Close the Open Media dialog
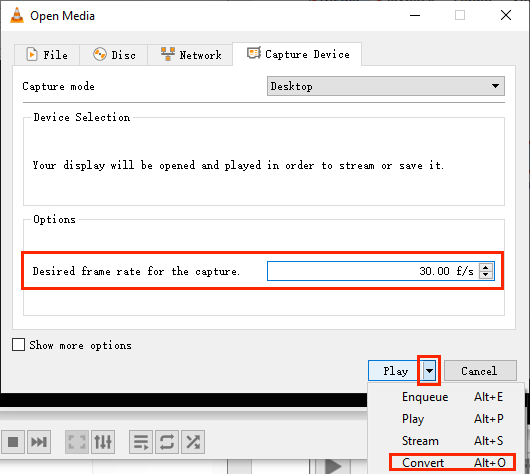Screen dimensions: 530x474 point(506,15)
